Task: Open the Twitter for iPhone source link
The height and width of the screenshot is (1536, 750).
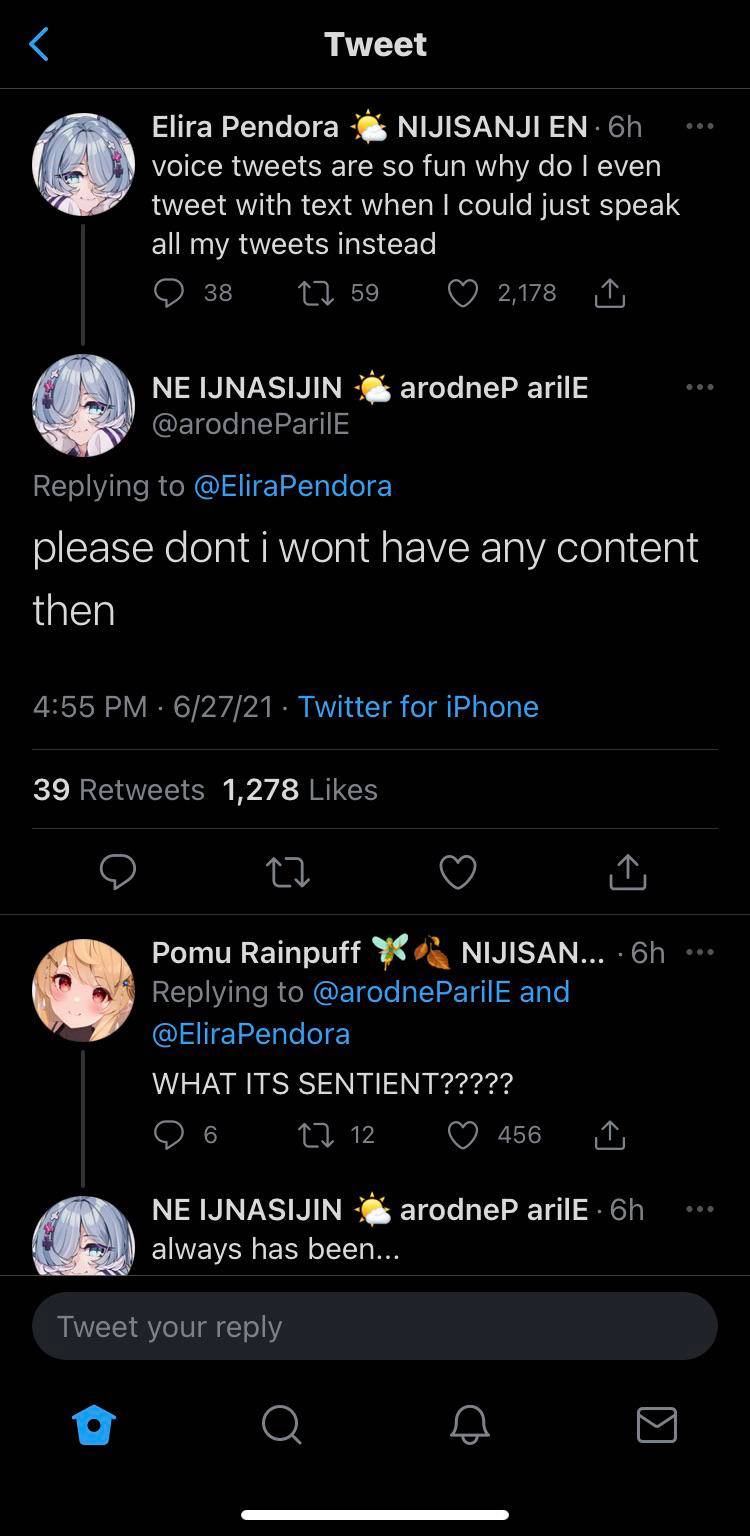Action: click(x=417, y=707)
